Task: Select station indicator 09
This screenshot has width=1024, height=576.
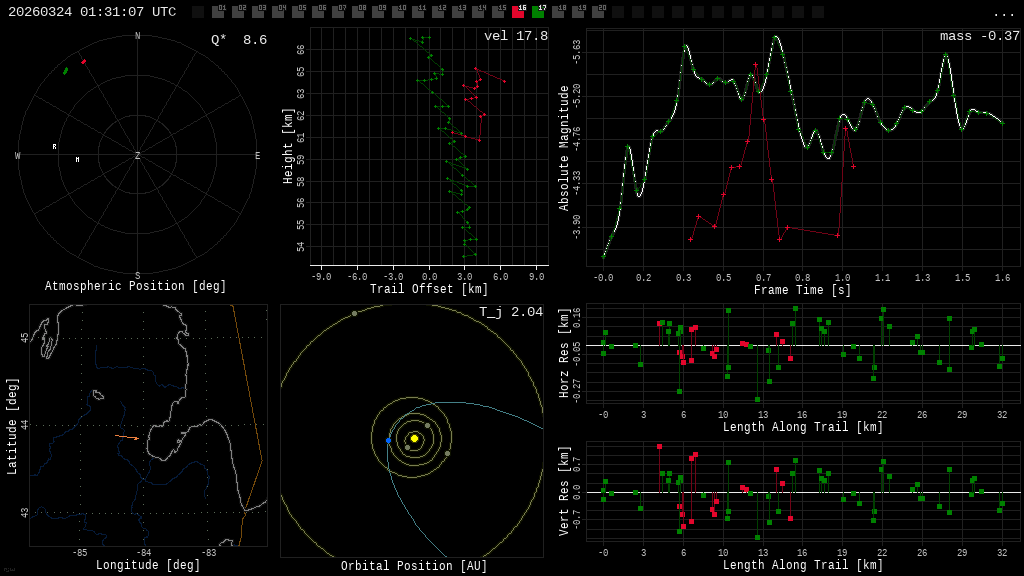Action: pos(378,11)
